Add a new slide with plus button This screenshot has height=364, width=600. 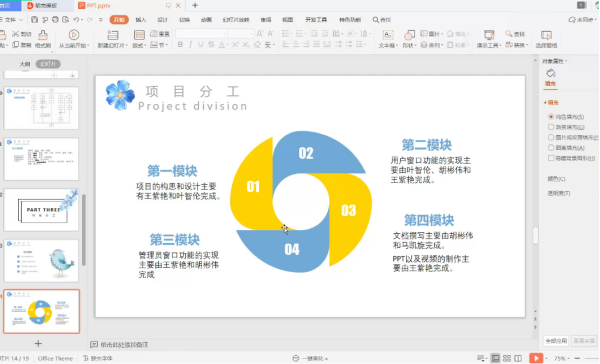(38, 343)
